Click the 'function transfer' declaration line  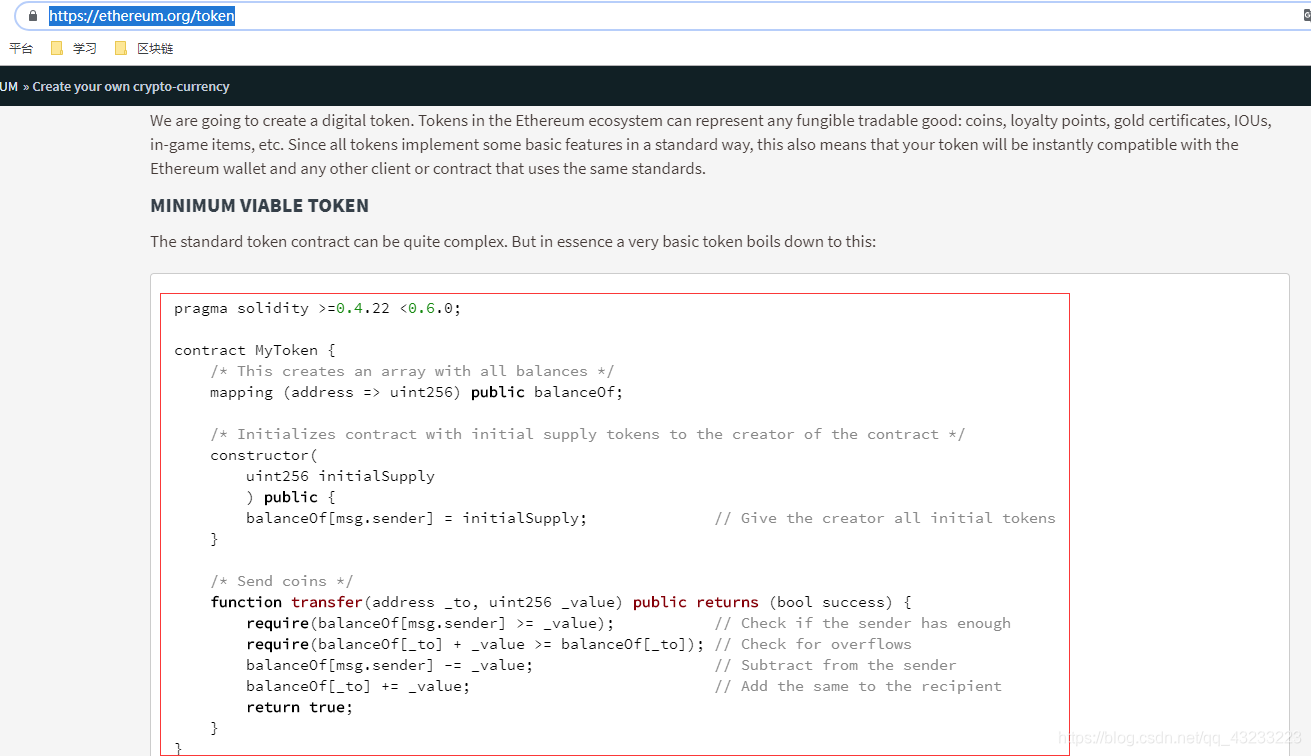coord(561,602)
